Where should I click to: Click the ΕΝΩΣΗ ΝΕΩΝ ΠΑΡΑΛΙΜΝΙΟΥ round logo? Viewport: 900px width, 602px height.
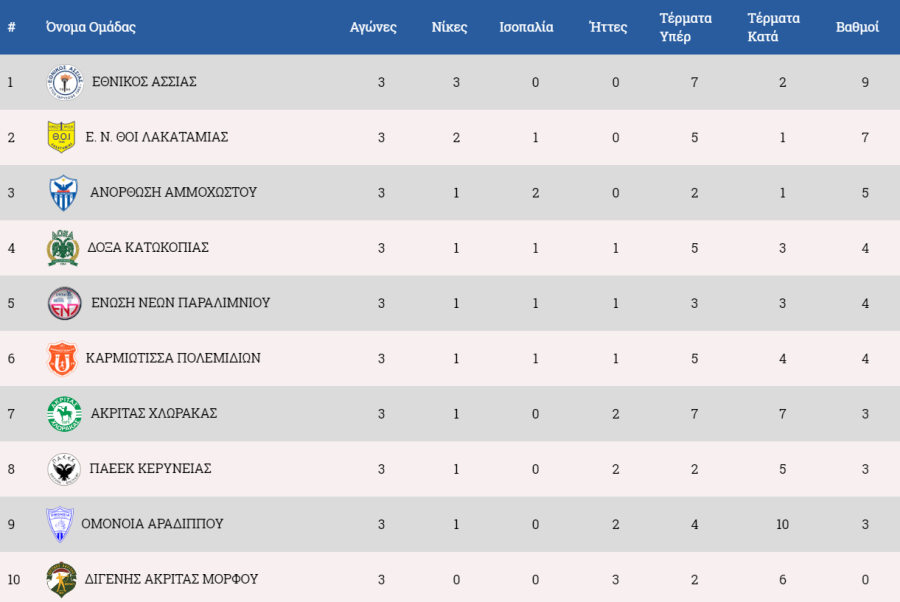[64, 303]
